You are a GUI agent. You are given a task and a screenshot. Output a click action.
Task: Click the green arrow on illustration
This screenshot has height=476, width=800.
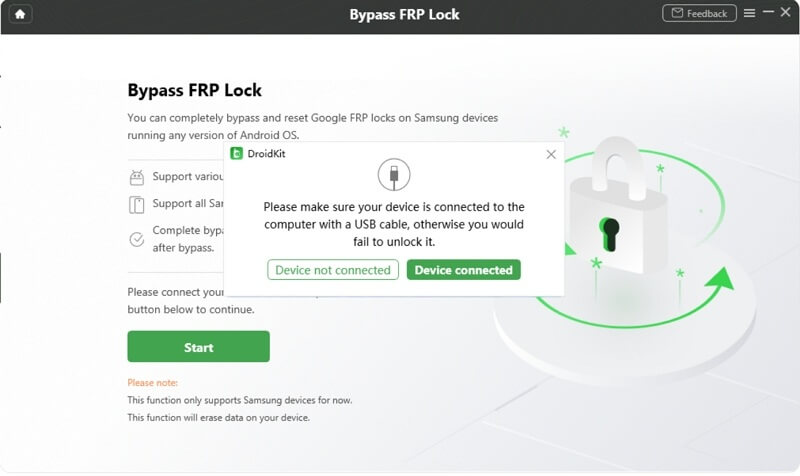point(720,281)
